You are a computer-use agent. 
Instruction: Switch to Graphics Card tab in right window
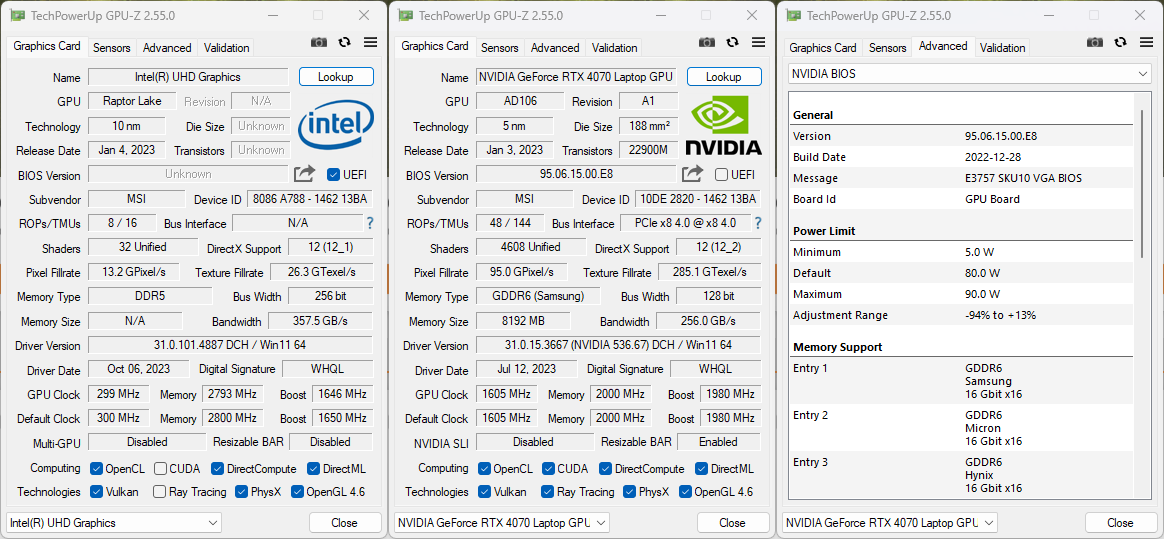[823, 48]
